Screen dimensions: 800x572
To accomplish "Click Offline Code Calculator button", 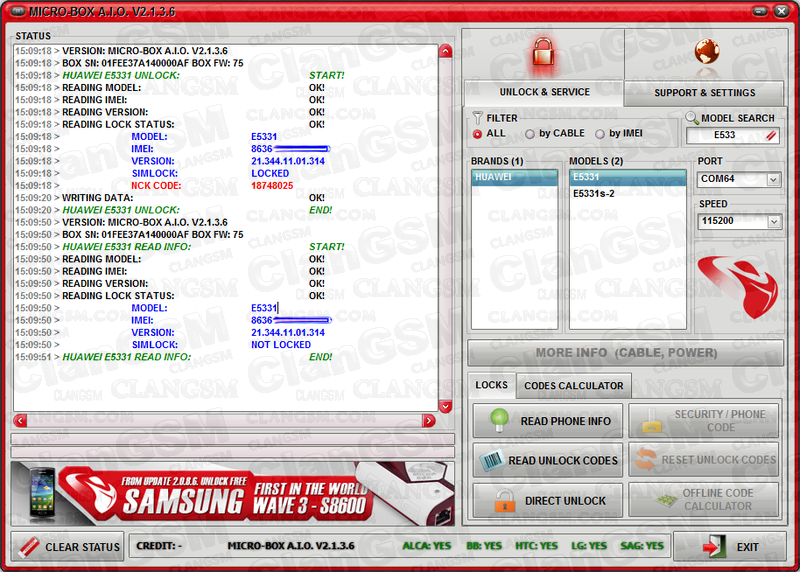I will pyautogui.click(x=704, y=500).
